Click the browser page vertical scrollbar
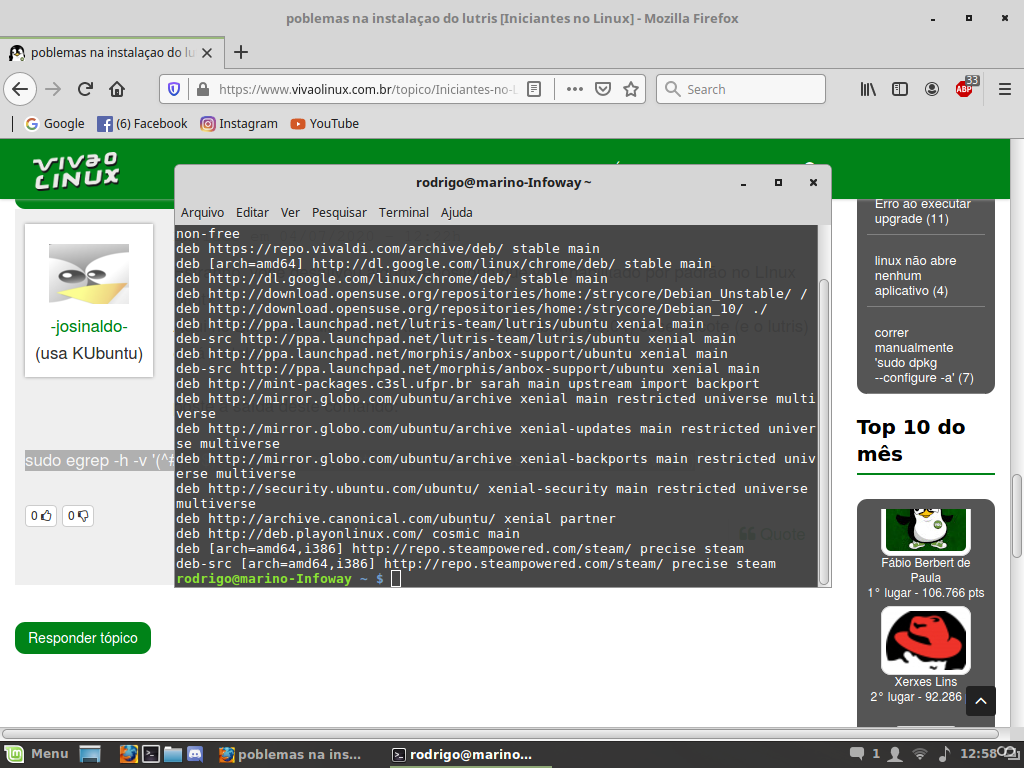1024x768 pixels. pyautogui.click(x=1016, y=516)
